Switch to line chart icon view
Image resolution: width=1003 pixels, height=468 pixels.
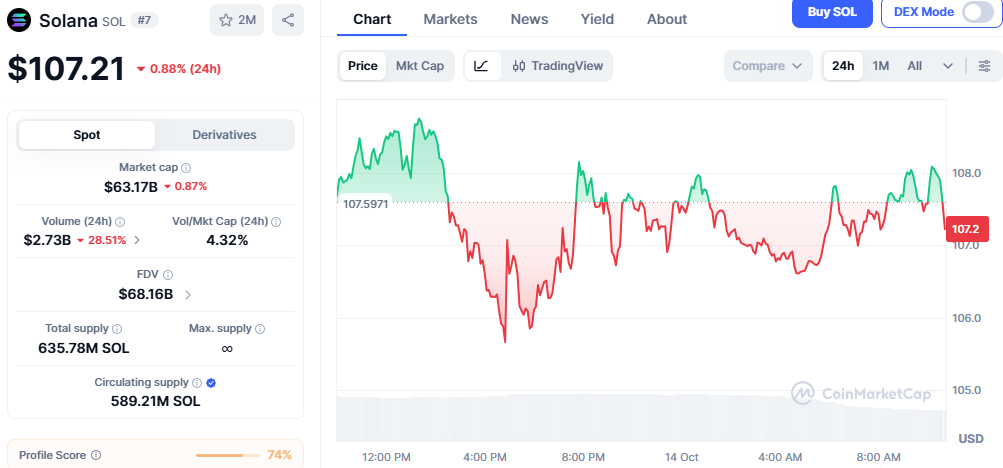click(482, 66)
